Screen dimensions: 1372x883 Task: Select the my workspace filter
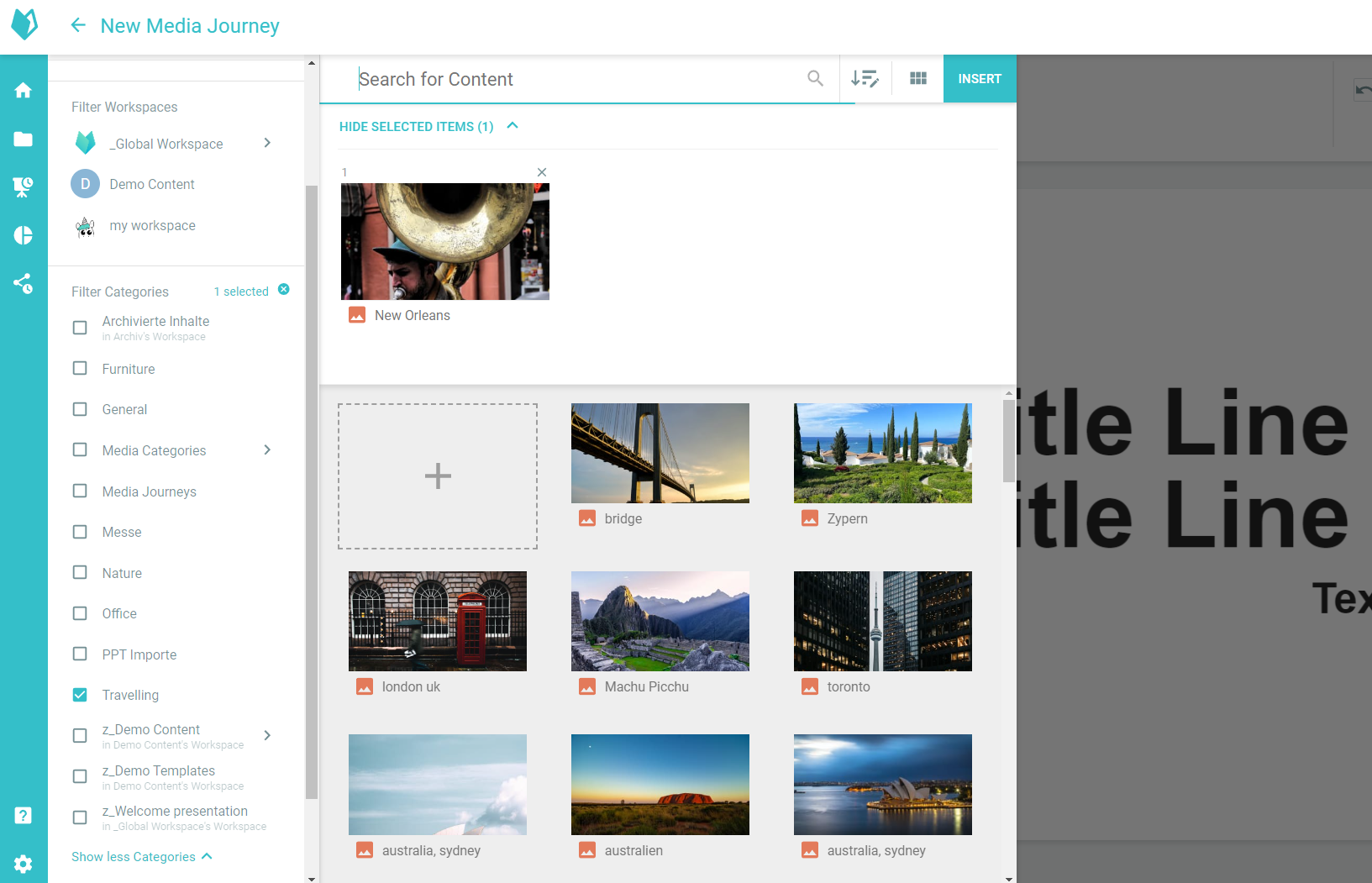coord(152,225)
